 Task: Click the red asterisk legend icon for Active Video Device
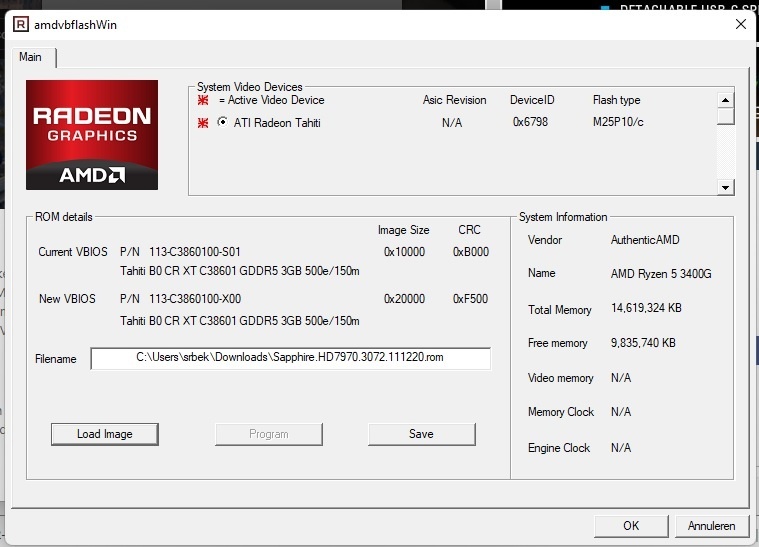(x=203, y=100)
